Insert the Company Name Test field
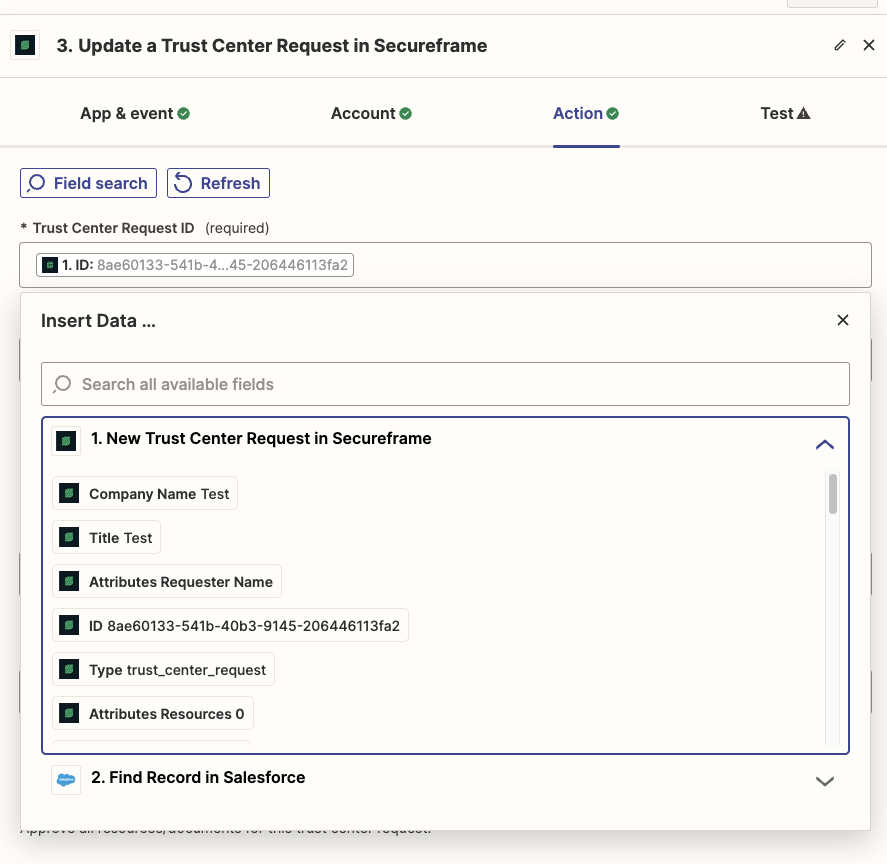Image resolution: width=887 pixels, height=864 pixels. (x=145, y=493)
